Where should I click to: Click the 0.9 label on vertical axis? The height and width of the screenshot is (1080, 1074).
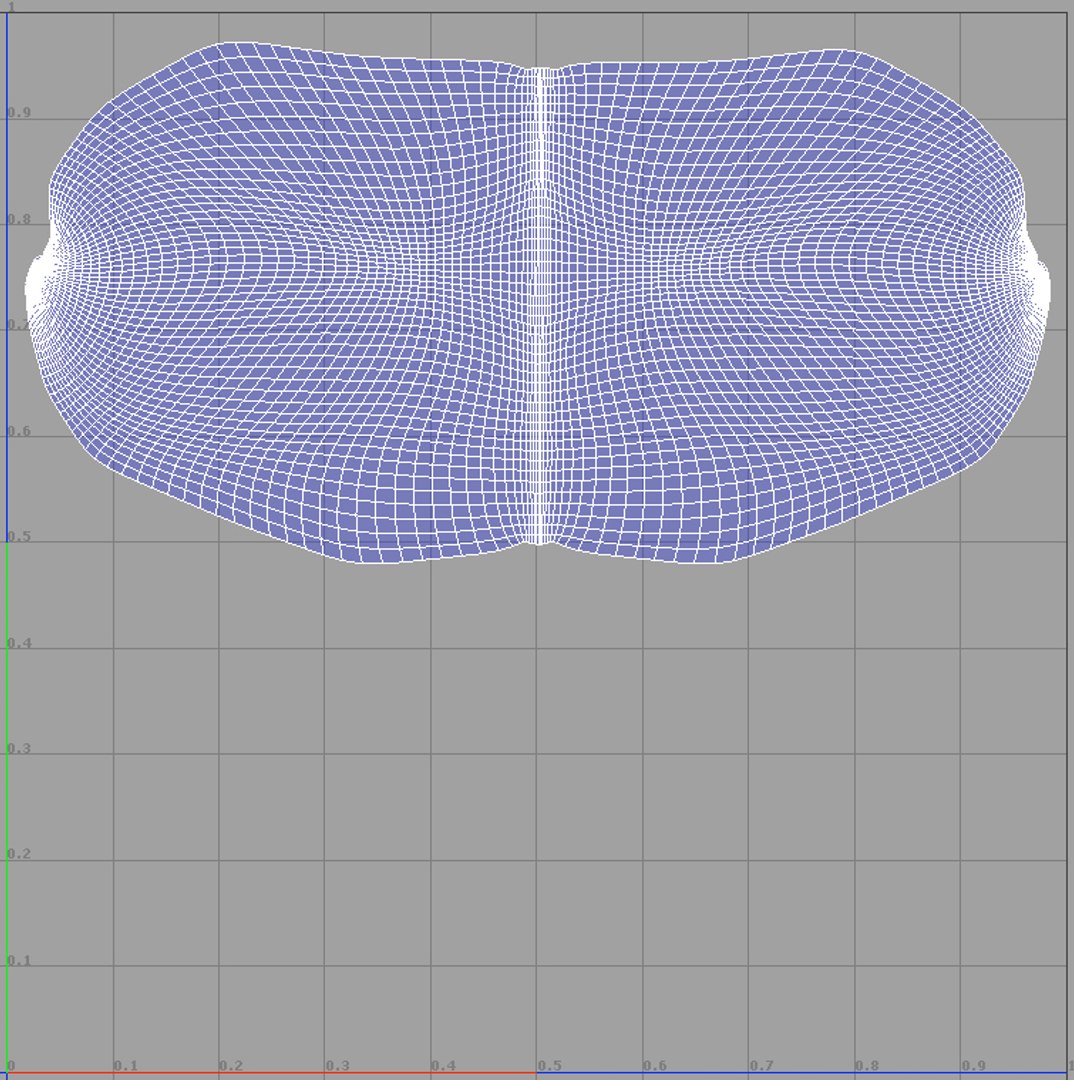19,113
